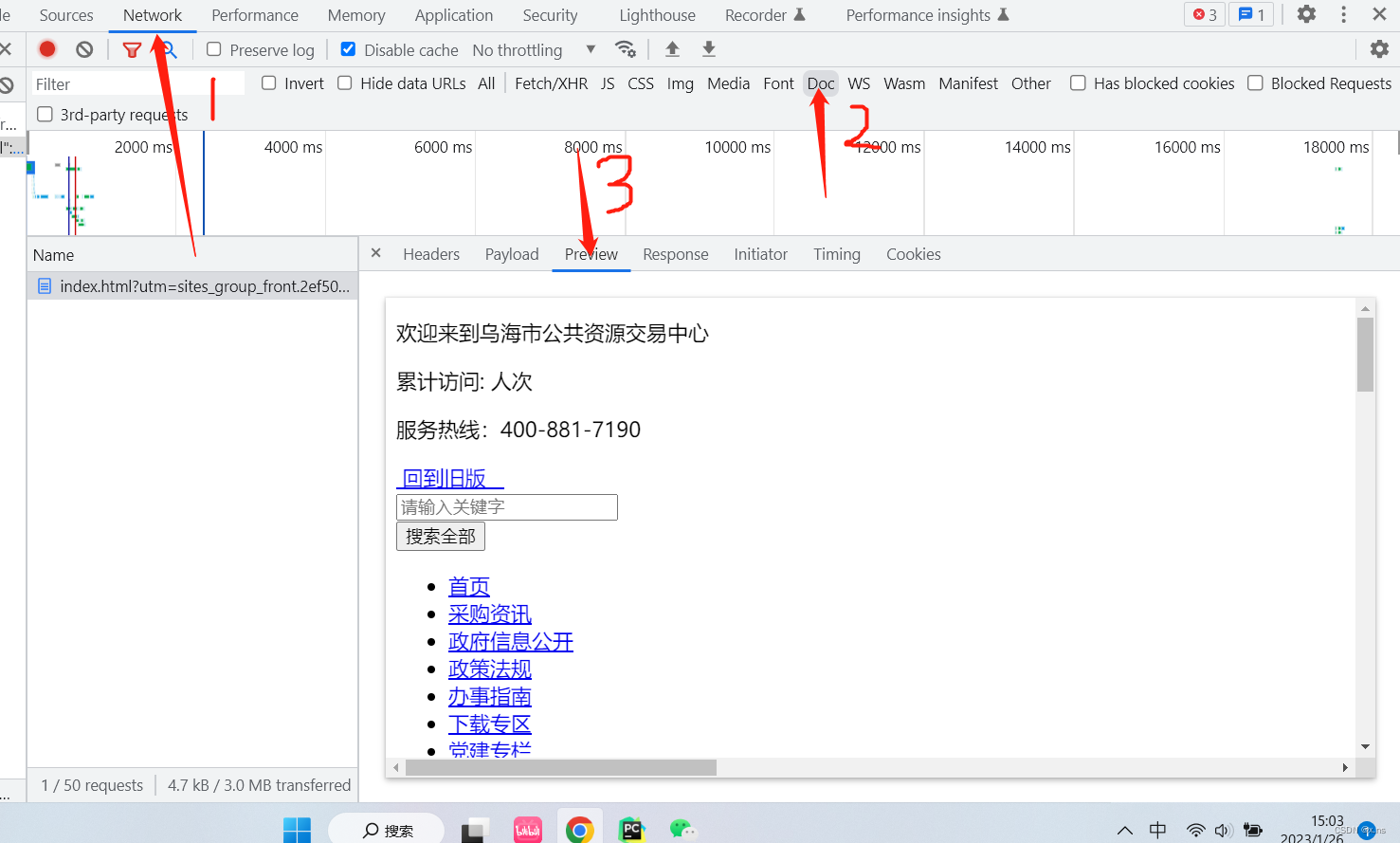Stop recording network log
This screenshot has width=1400, height=843.
pyautogui.click(x=46, y=49)
